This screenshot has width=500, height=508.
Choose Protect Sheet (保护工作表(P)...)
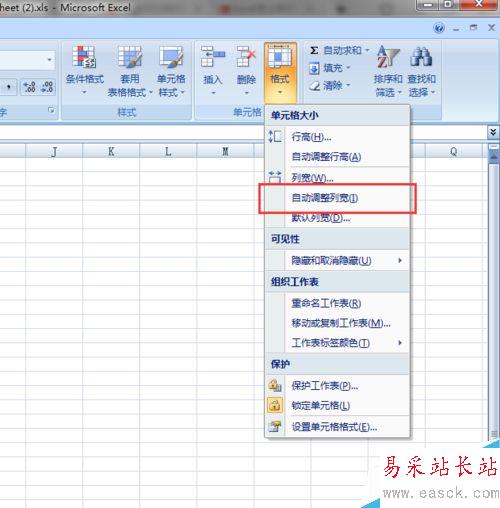337,386
